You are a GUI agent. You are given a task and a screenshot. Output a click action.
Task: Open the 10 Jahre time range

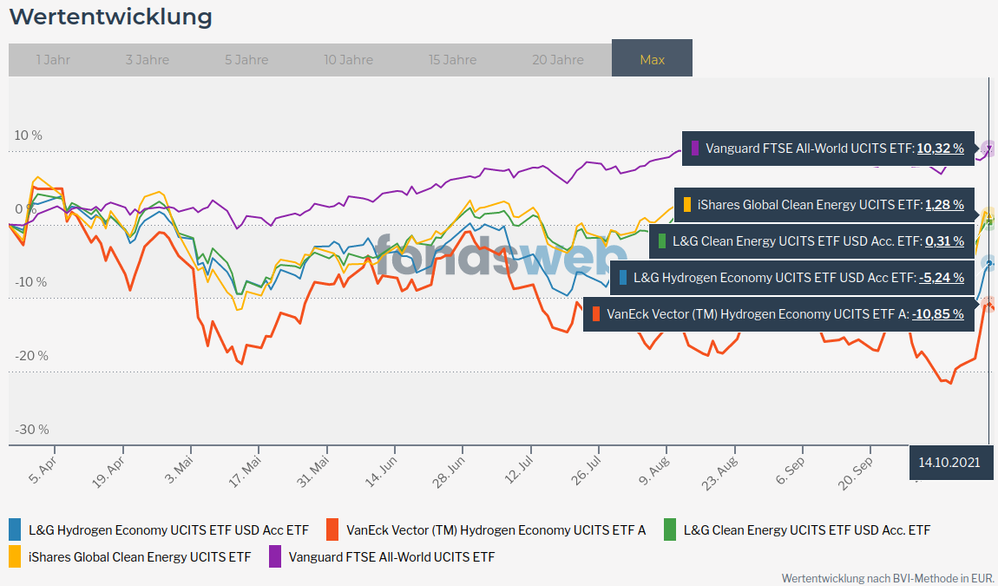pyautogui.click(x=348, y=60)
